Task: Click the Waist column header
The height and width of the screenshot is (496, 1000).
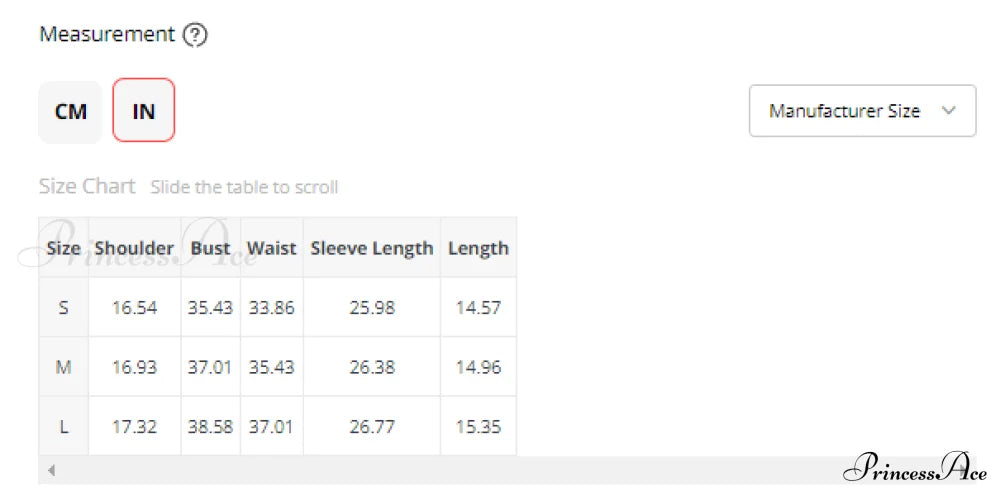Action: point(271,248)
